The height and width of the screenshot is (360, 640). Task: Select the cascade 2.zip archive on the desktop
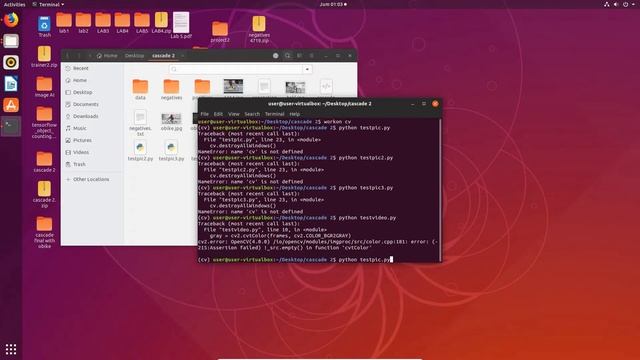click(x=44, y=195)
